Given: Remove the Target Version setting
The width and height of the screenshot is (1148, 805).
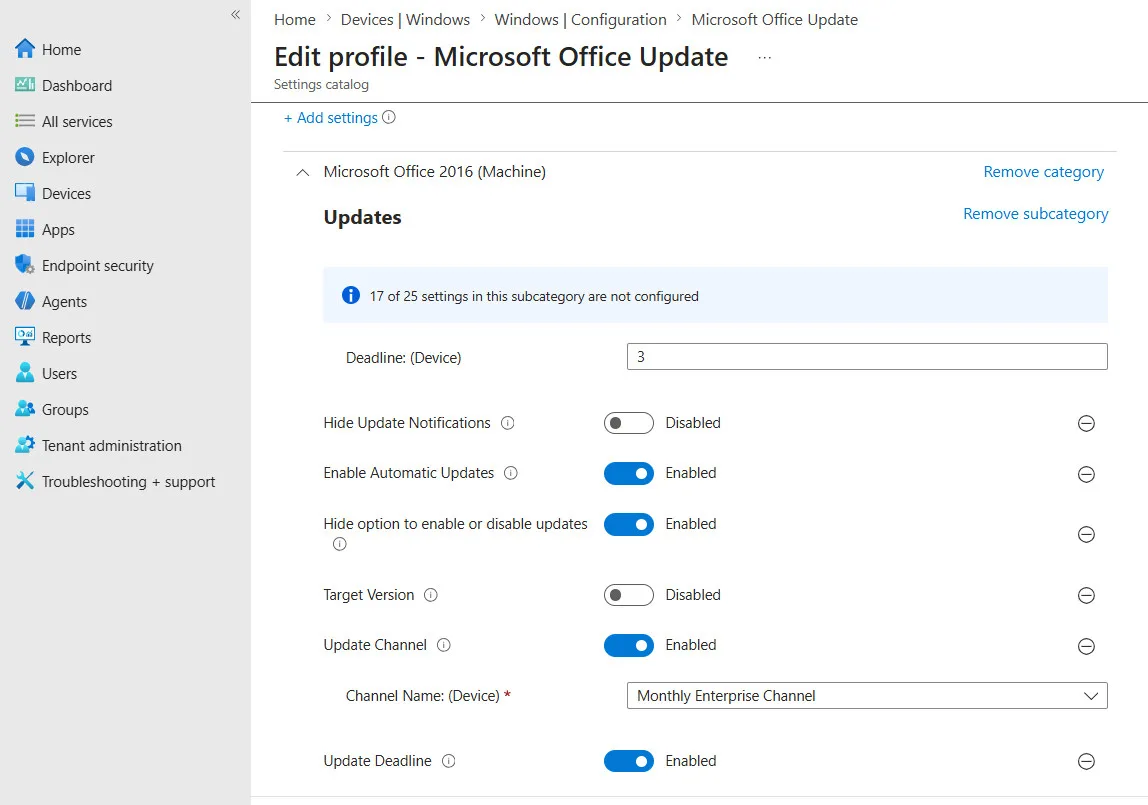Looking at the screenshot, I should tap(1086, 596).
